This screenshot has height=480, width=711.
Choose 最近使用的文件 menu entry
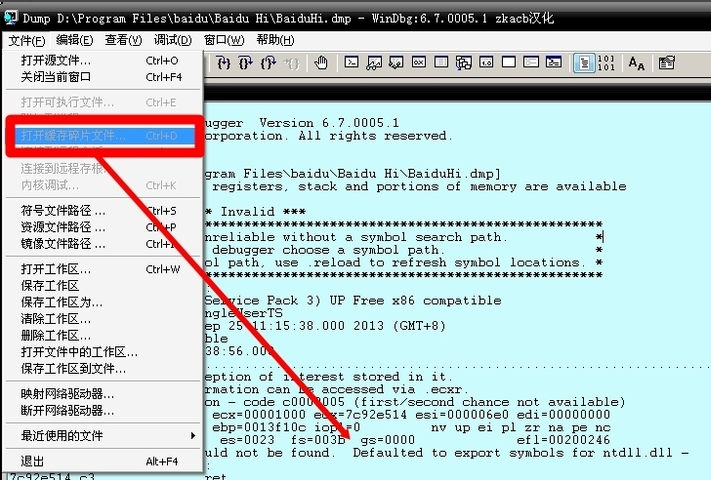coord(103,436)
